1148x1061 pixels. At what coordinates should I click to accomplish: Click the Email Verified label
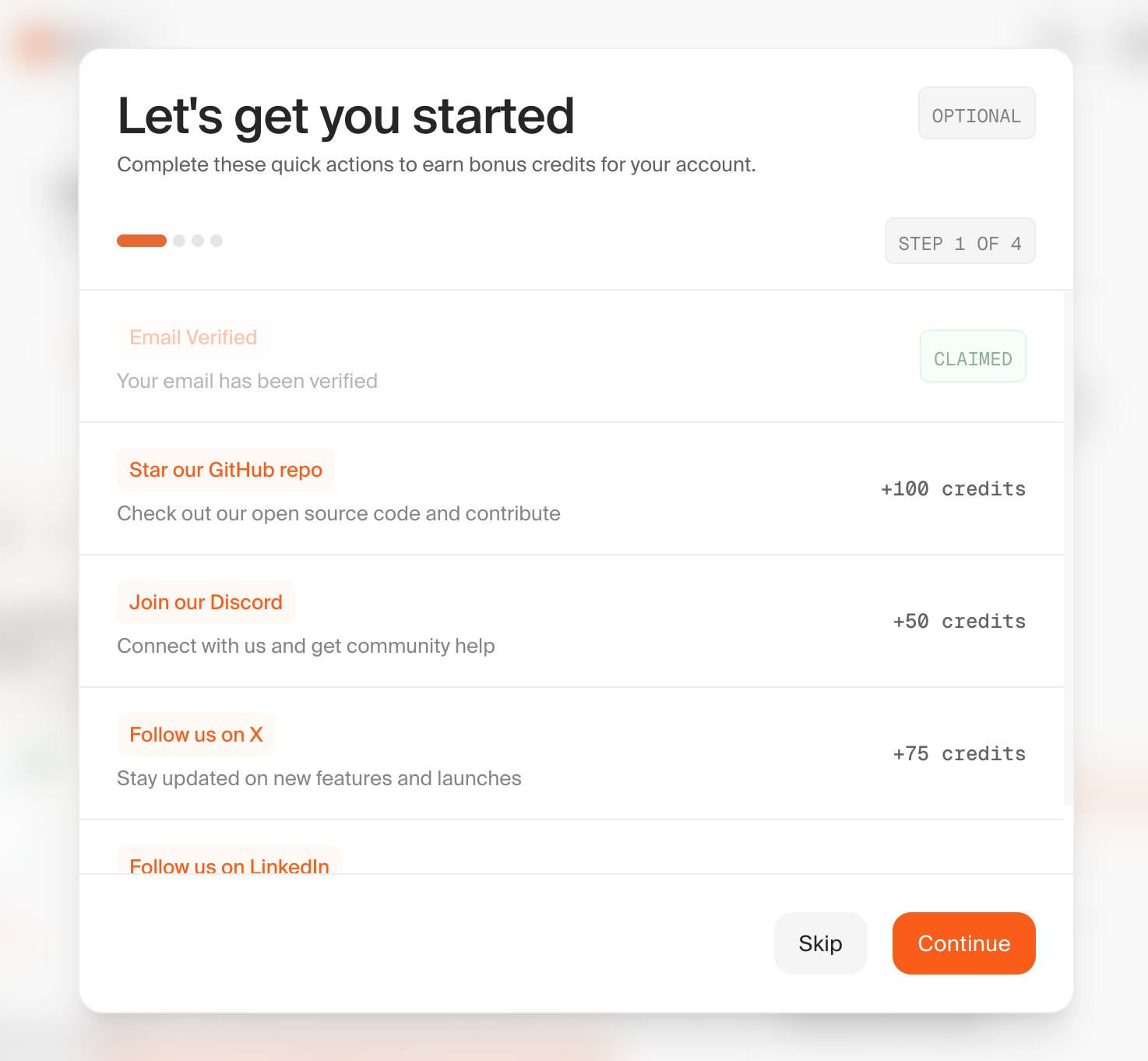pyautogui.click(x=192, y=337)
